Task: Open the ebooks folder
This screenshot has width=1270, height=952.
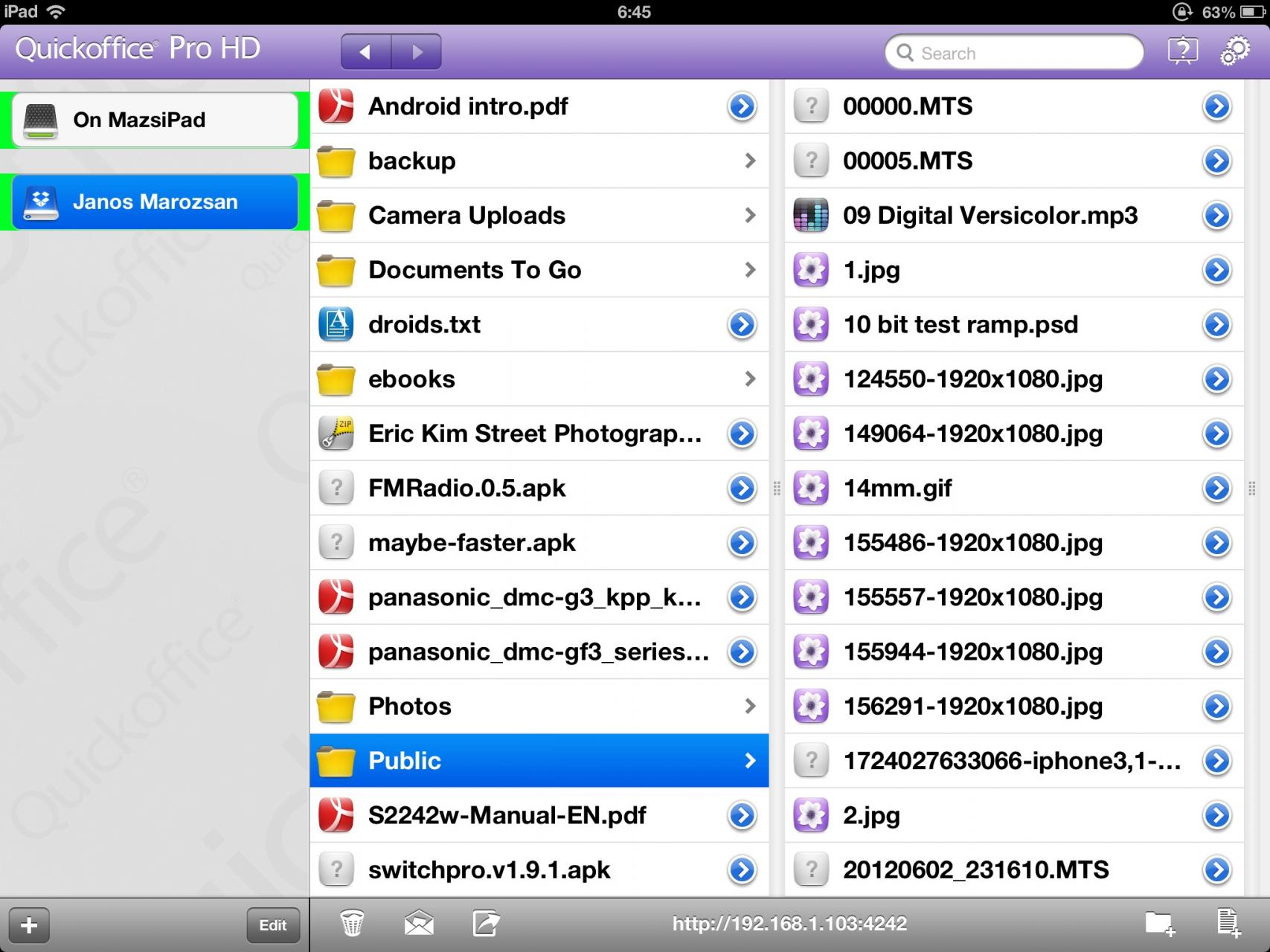Action: (x=539, y=379)
